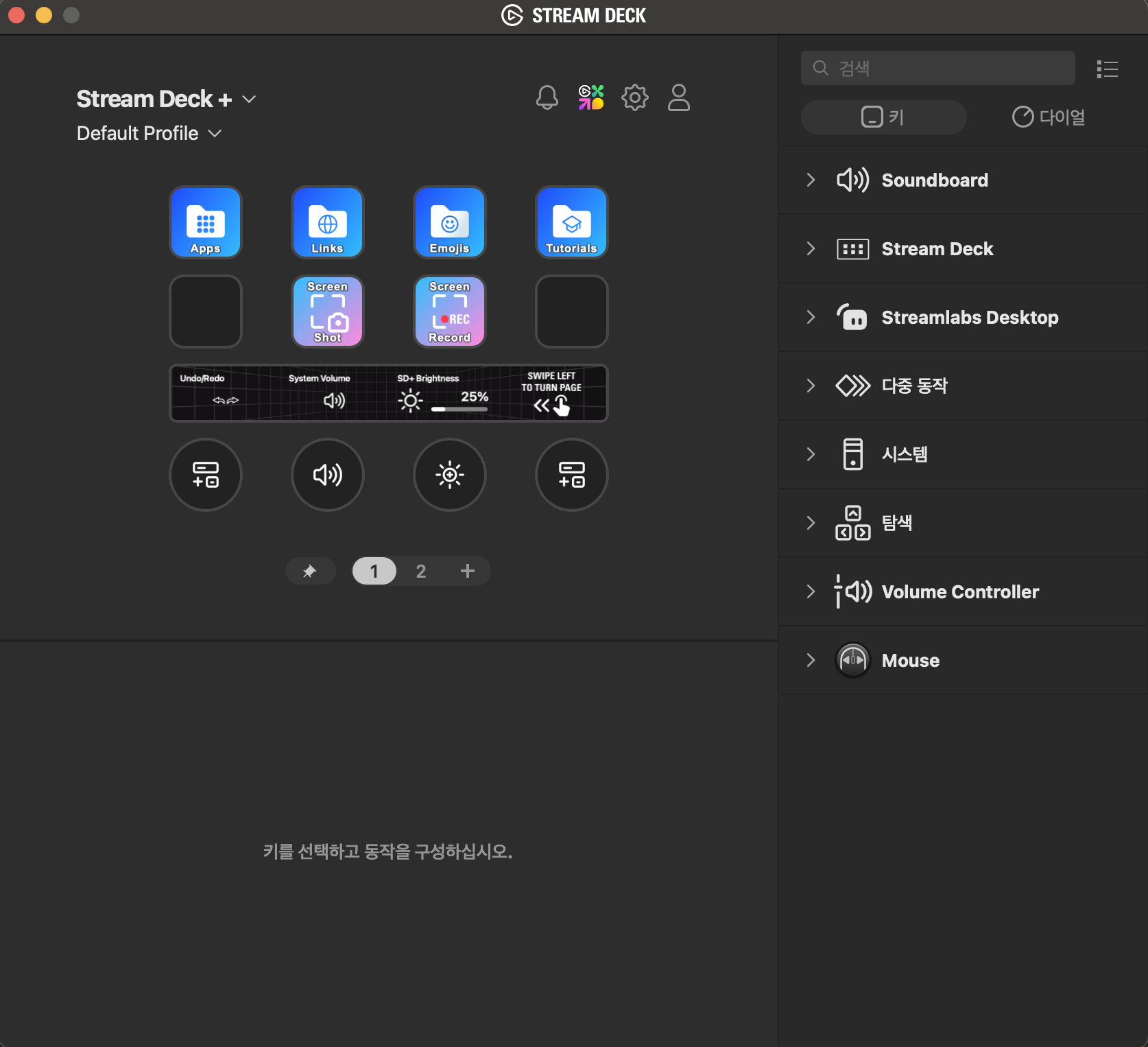The image size is (1148, 1047).
Task: Switch to the 다이얼 tab
Action: [x=1049, y=117]
